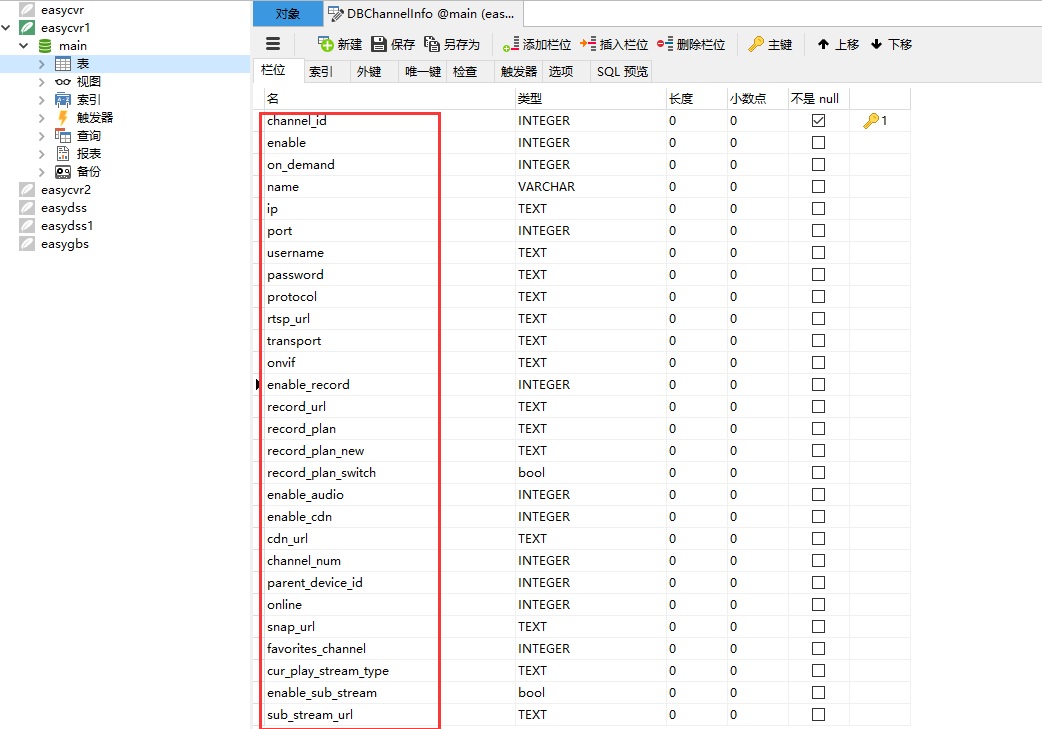The height and width of the screenshot is (729, 1042).
Task: Open the SQL 预览 tab
Action: tap(622, 72)
